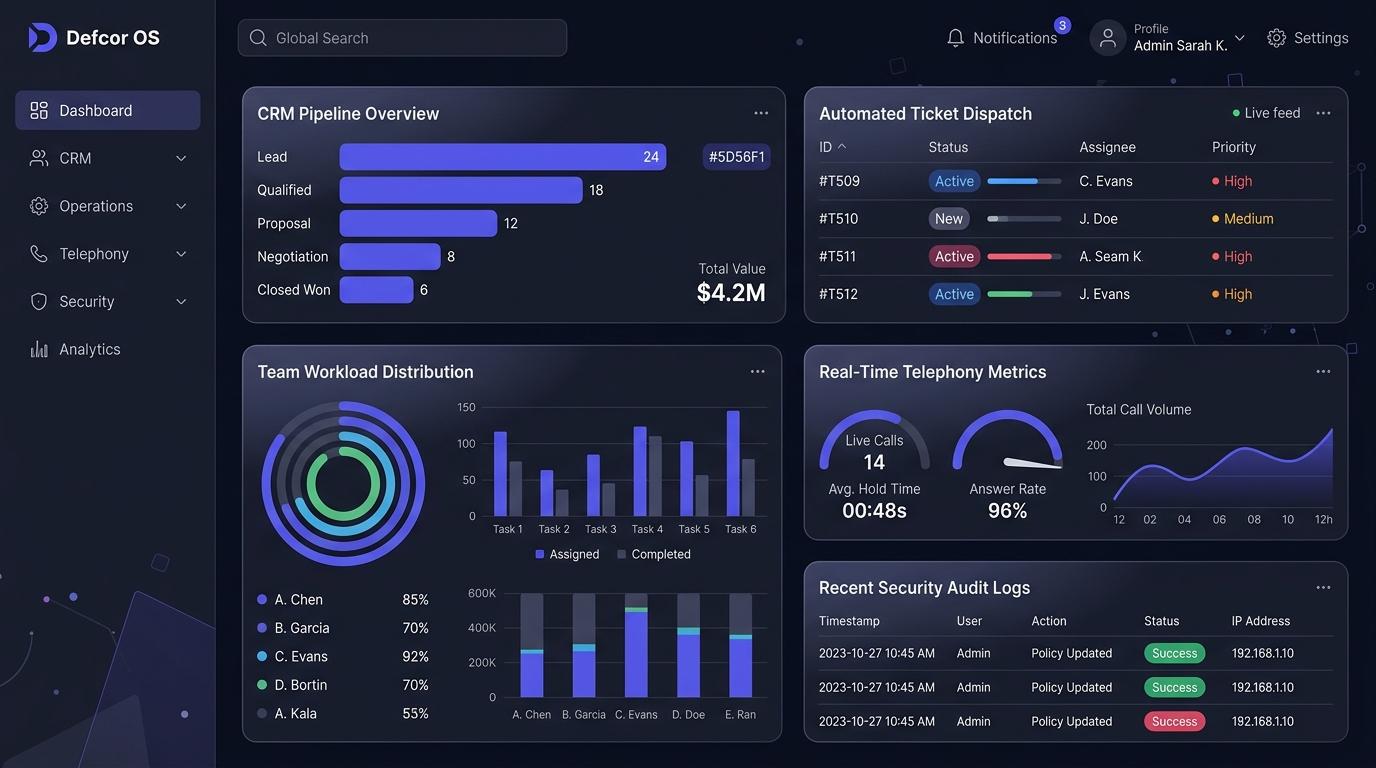Click the red progress bar of ticket #T511

click(x=1024, y=256)
